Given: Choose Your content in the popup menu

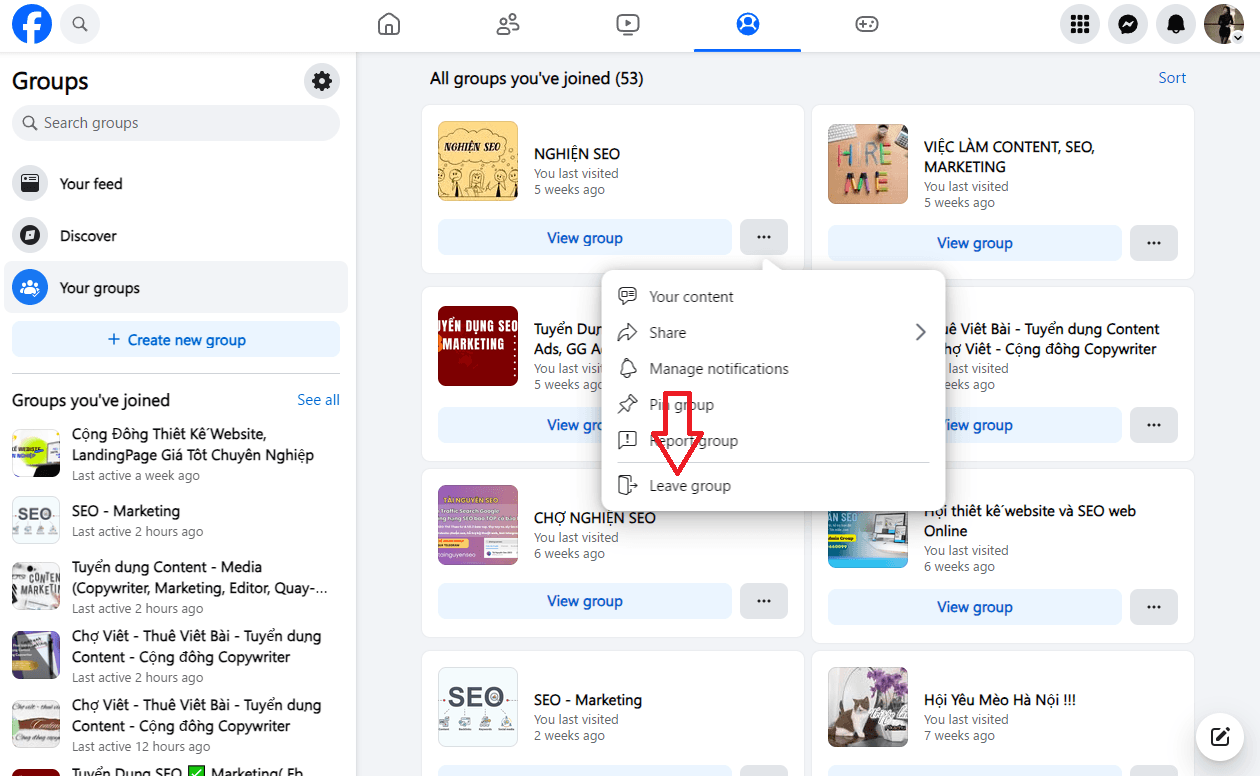Looking at the screenshot, I should [773, 297].
